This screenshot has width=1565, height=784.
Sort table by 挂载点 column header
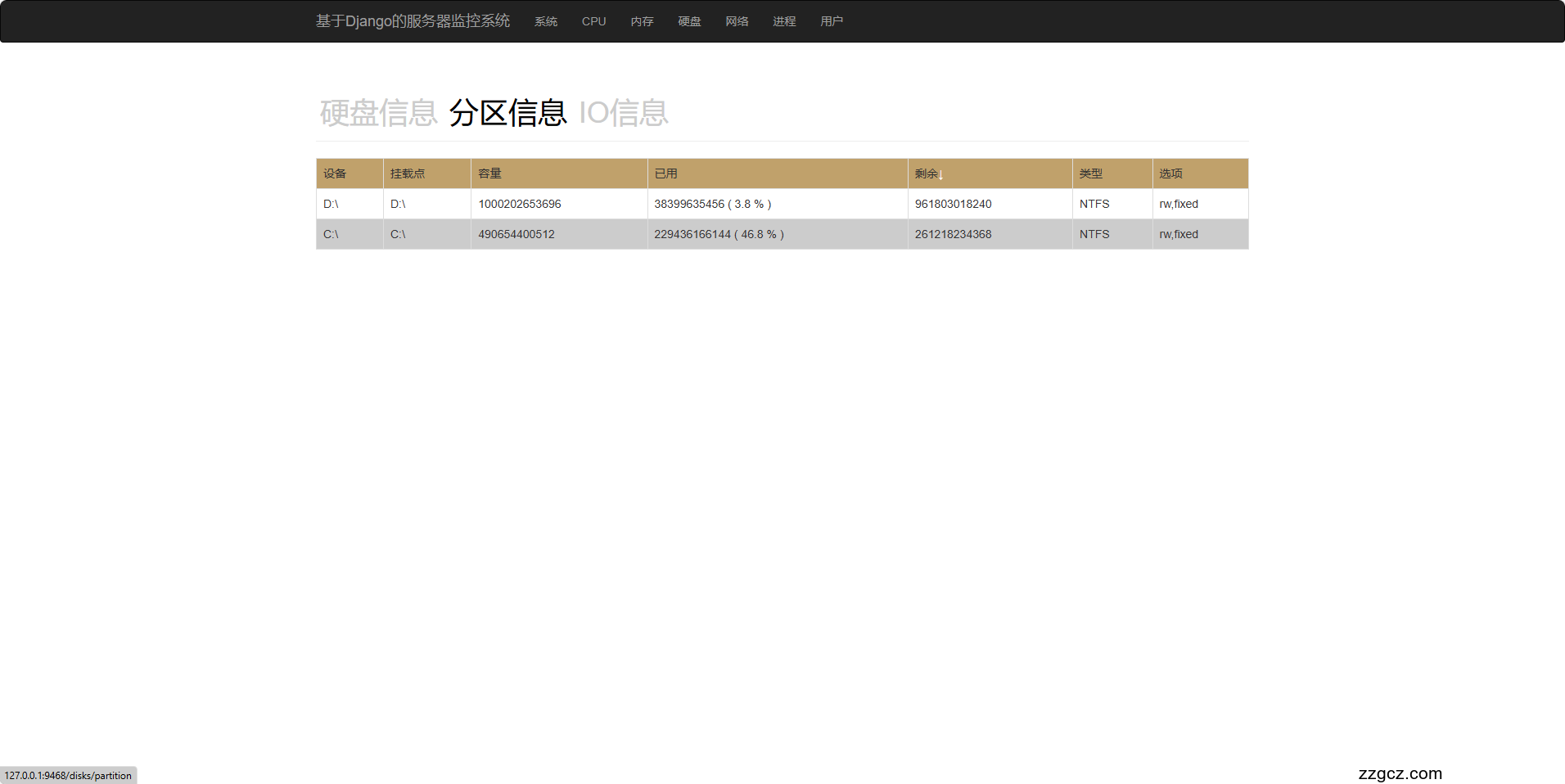click(408, 173)
